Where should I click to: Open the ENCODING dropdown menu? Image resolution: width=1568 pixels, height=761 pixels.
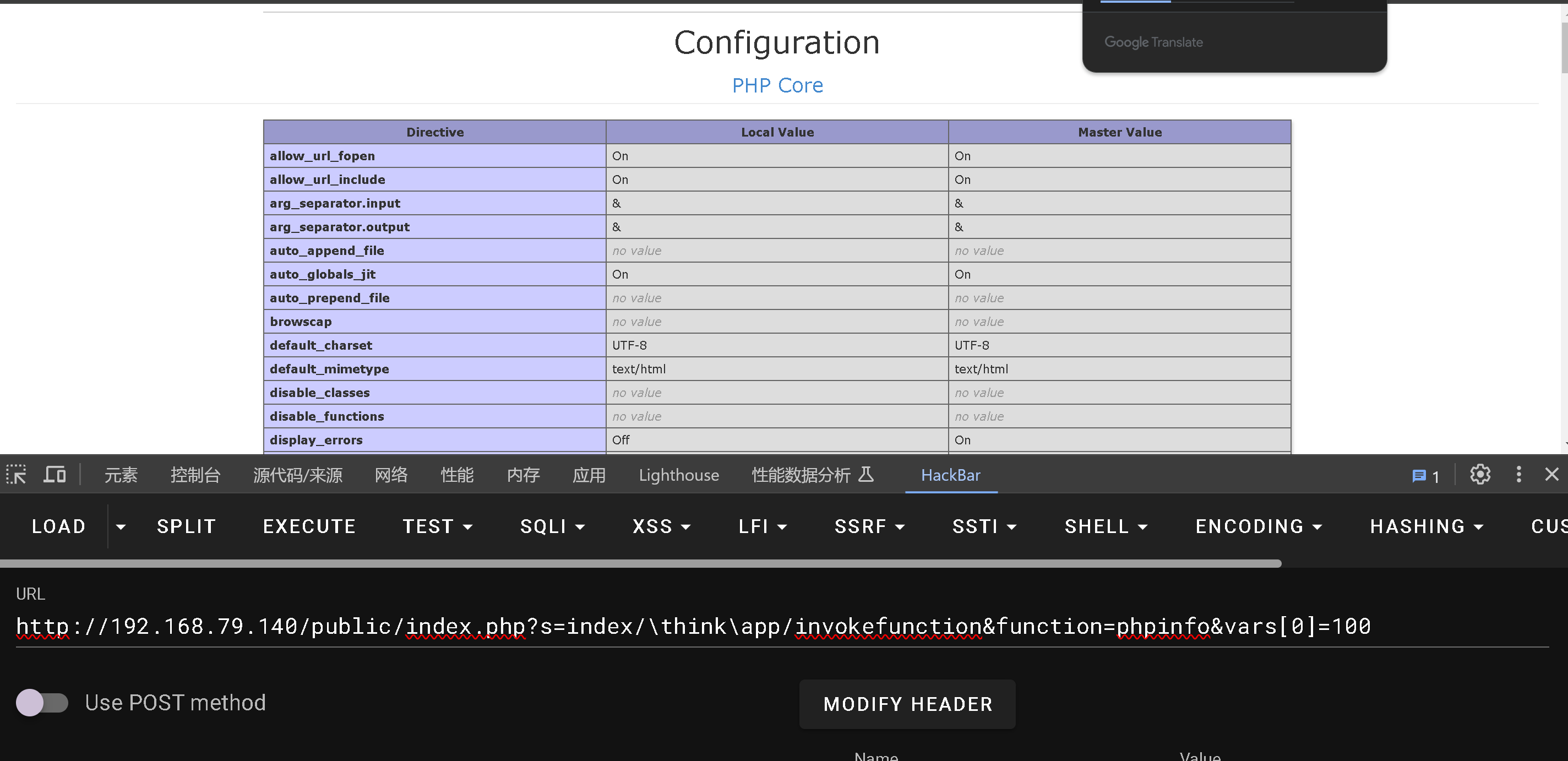[x=1258, y=526]
